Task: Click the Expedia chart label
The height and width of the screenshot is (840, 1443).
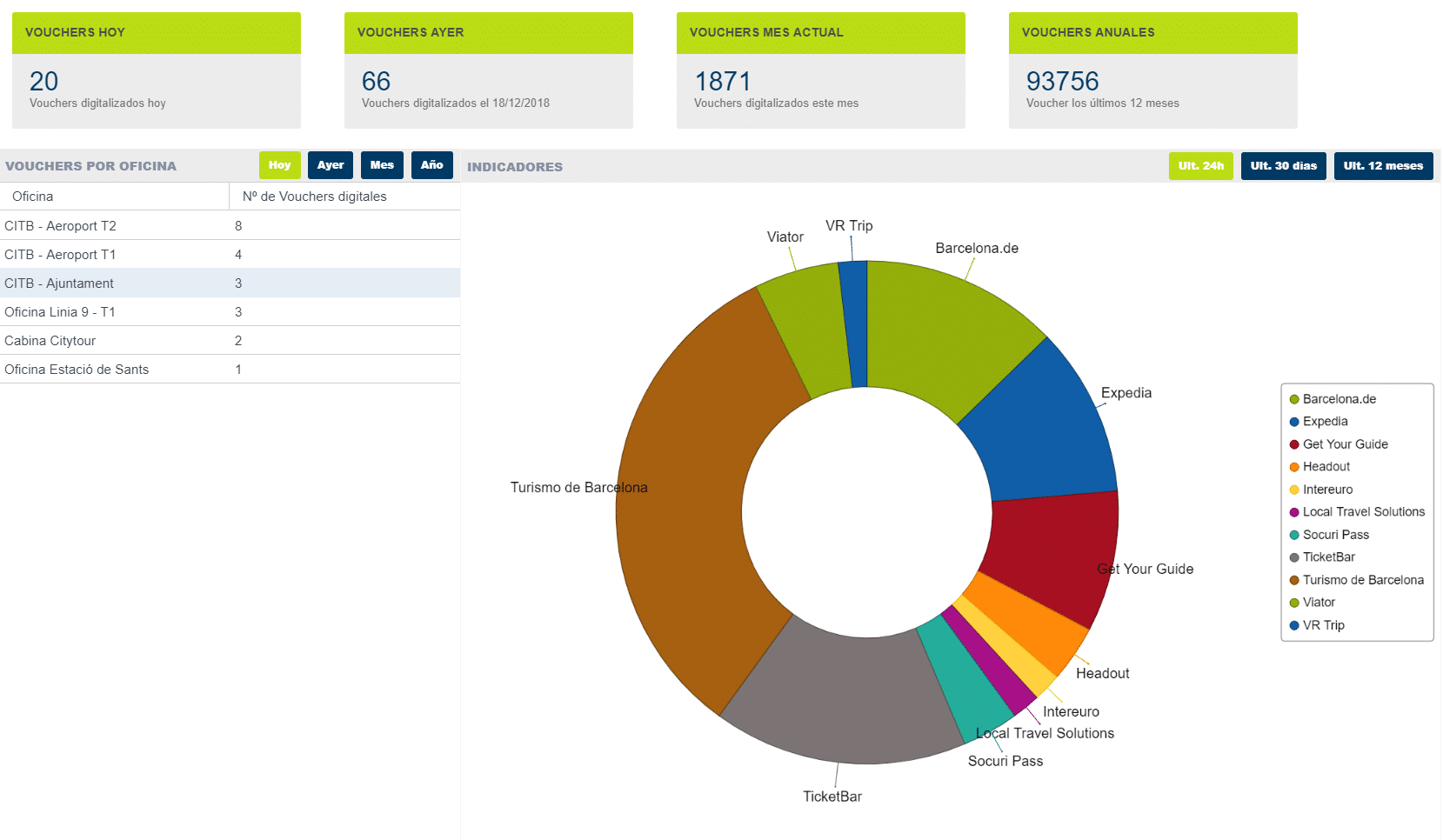Action: [x=1126, y=393]
